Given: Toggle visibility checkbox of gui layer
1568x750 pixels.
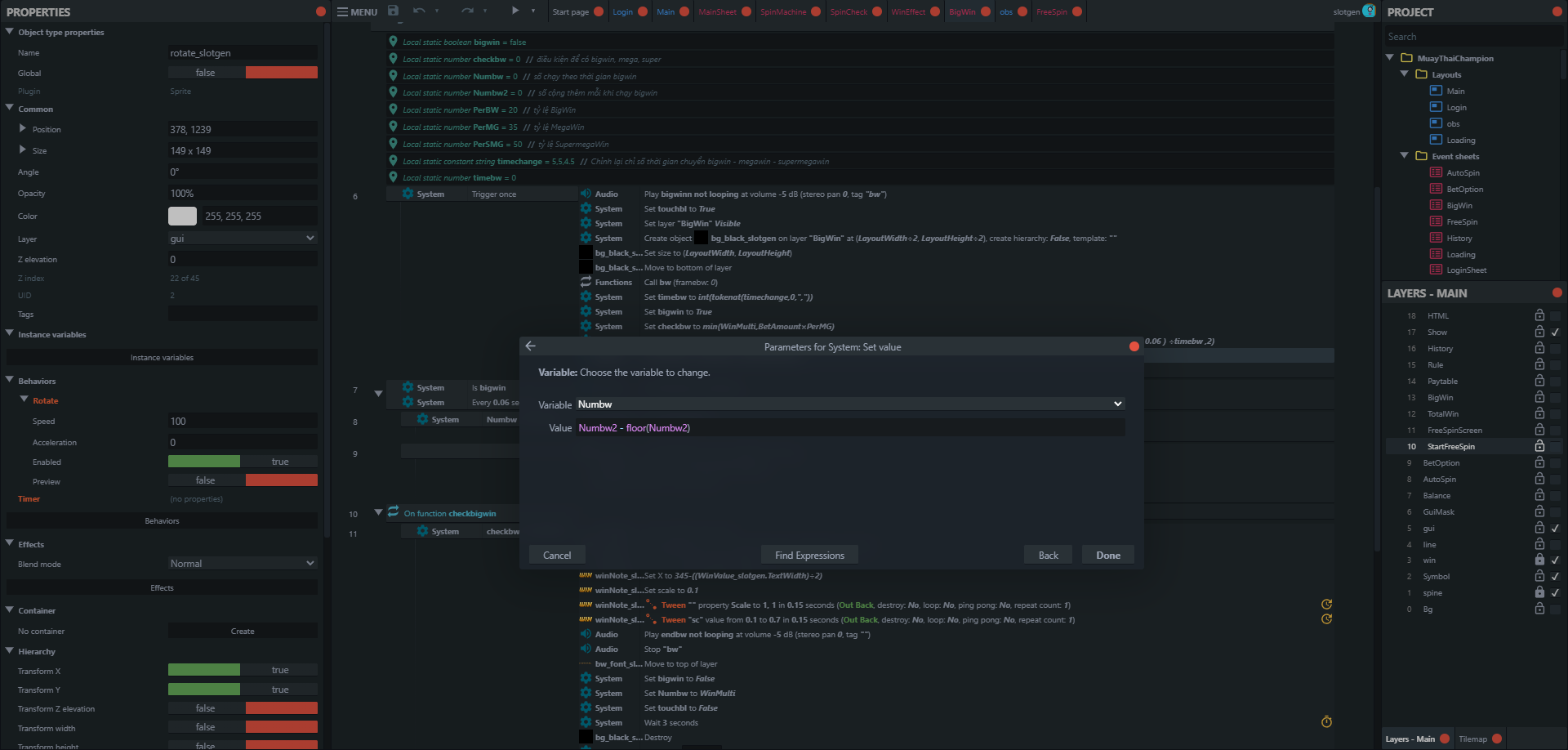Looking at the screenshot, I should [1555, 529].
